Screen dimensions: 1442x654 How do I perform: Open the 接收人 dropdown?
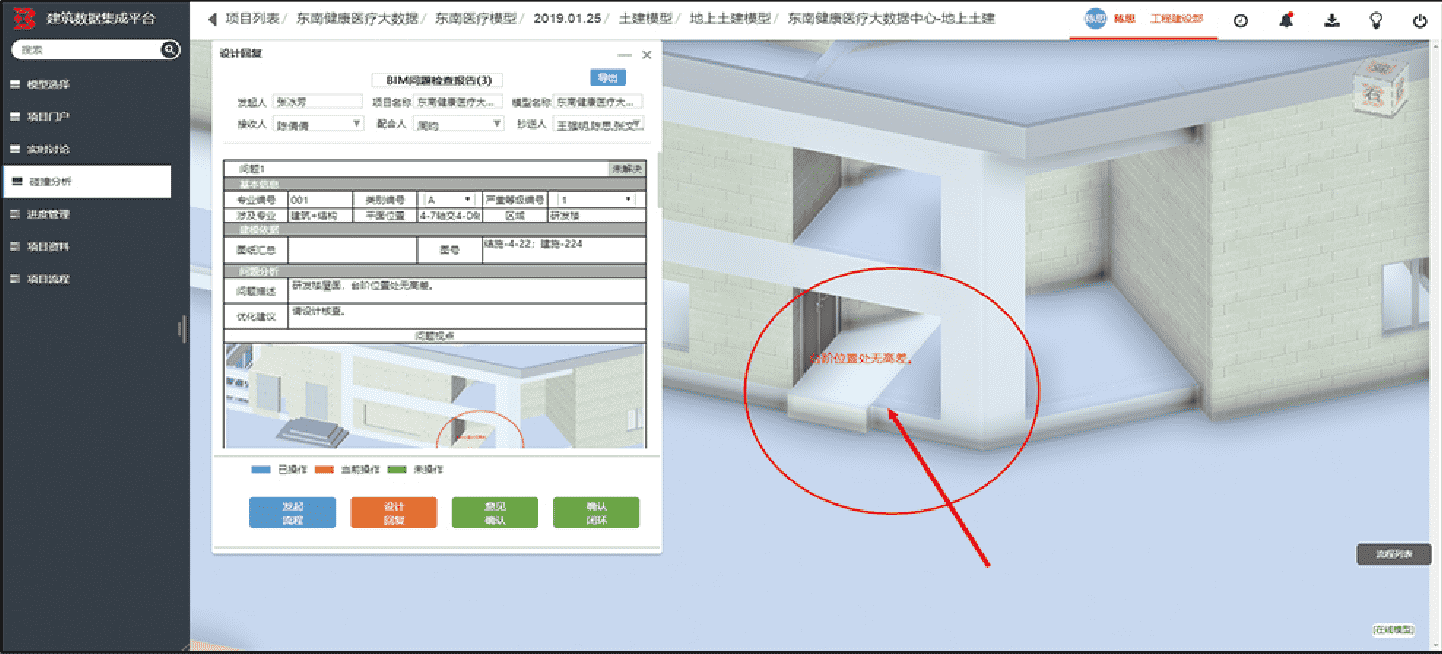(319, 125)
